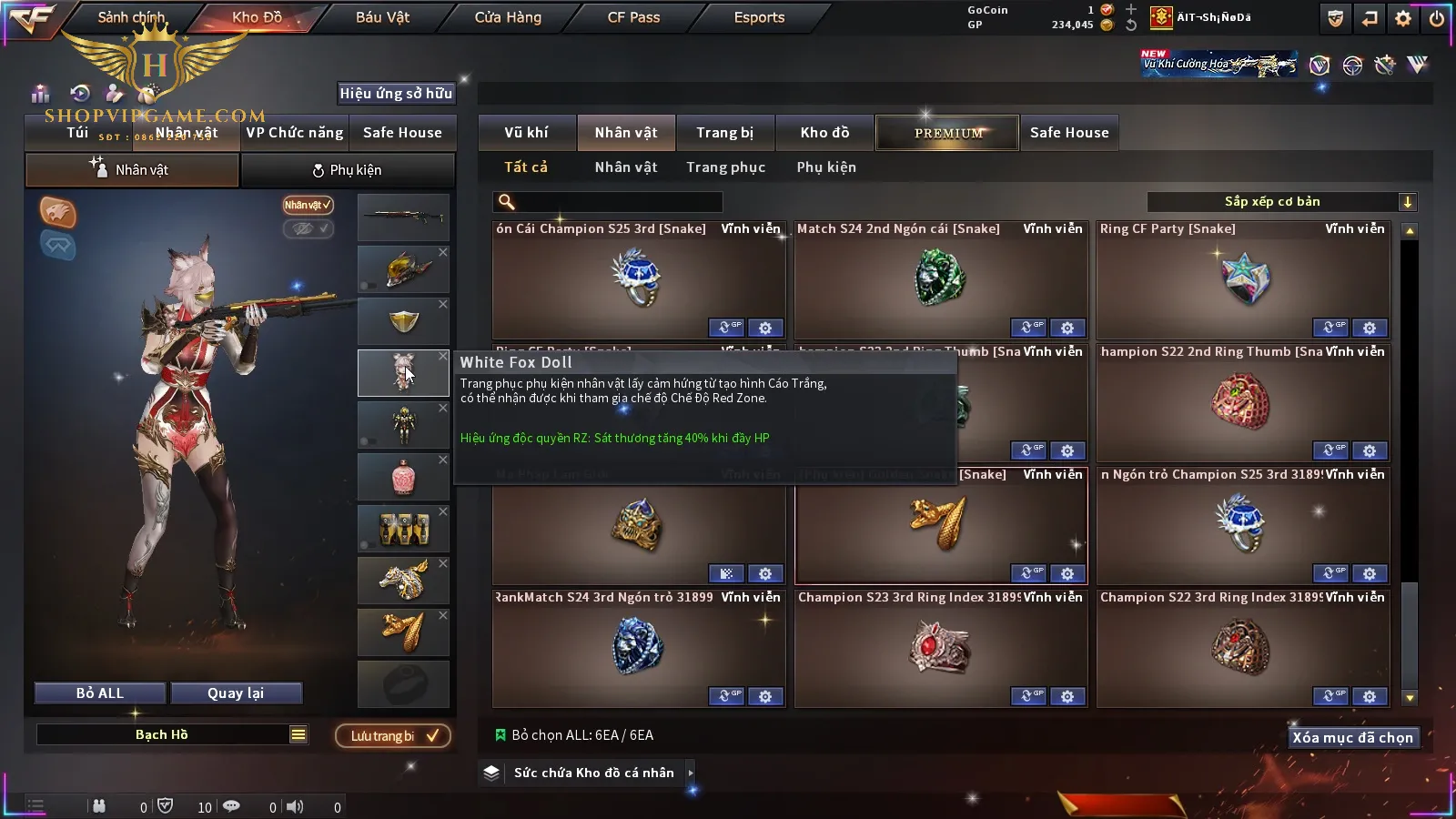Open the Cửa Hàng menu
Screen dimensions: 1456x819
click(508, 17)
